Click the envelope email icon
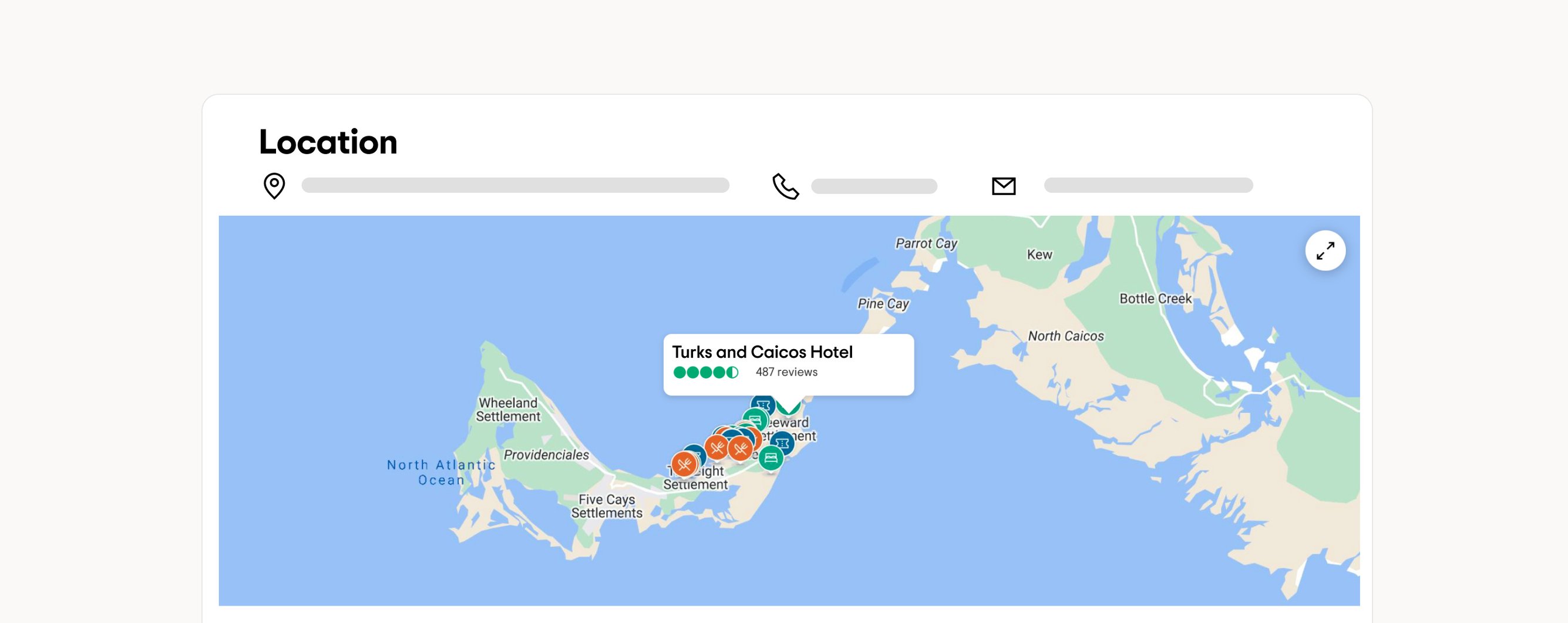The image size is (1568, 623). (1004, 186)
